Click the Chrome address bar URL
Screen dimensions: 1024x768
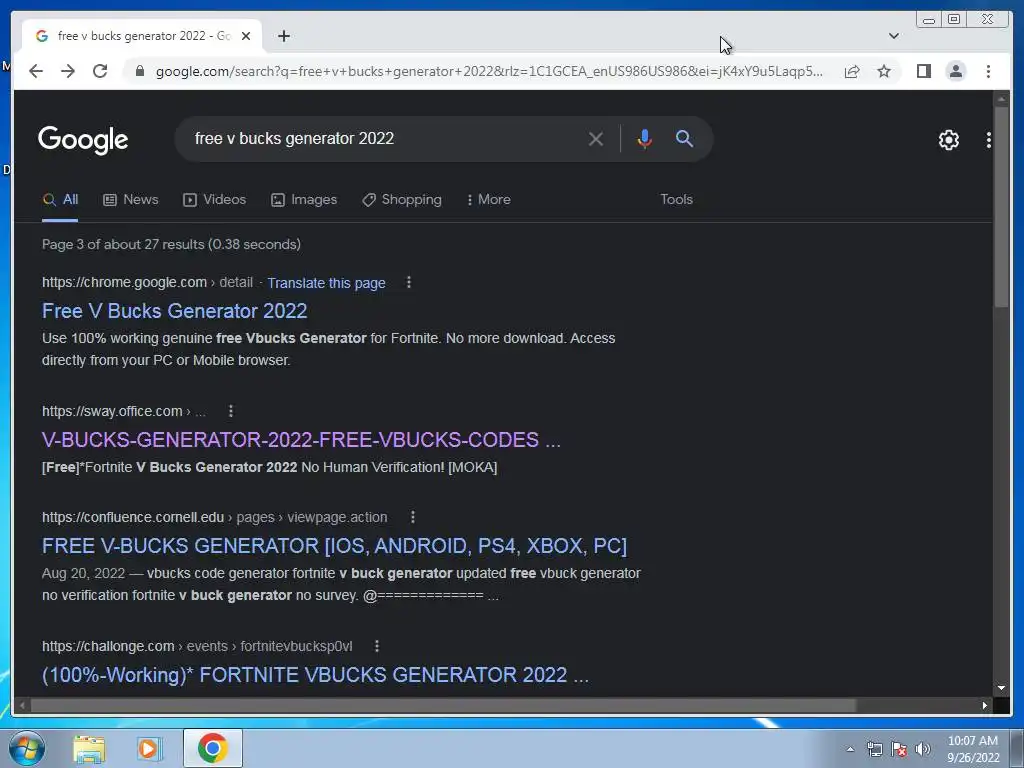pyautogui.click(x=489, y=71)
